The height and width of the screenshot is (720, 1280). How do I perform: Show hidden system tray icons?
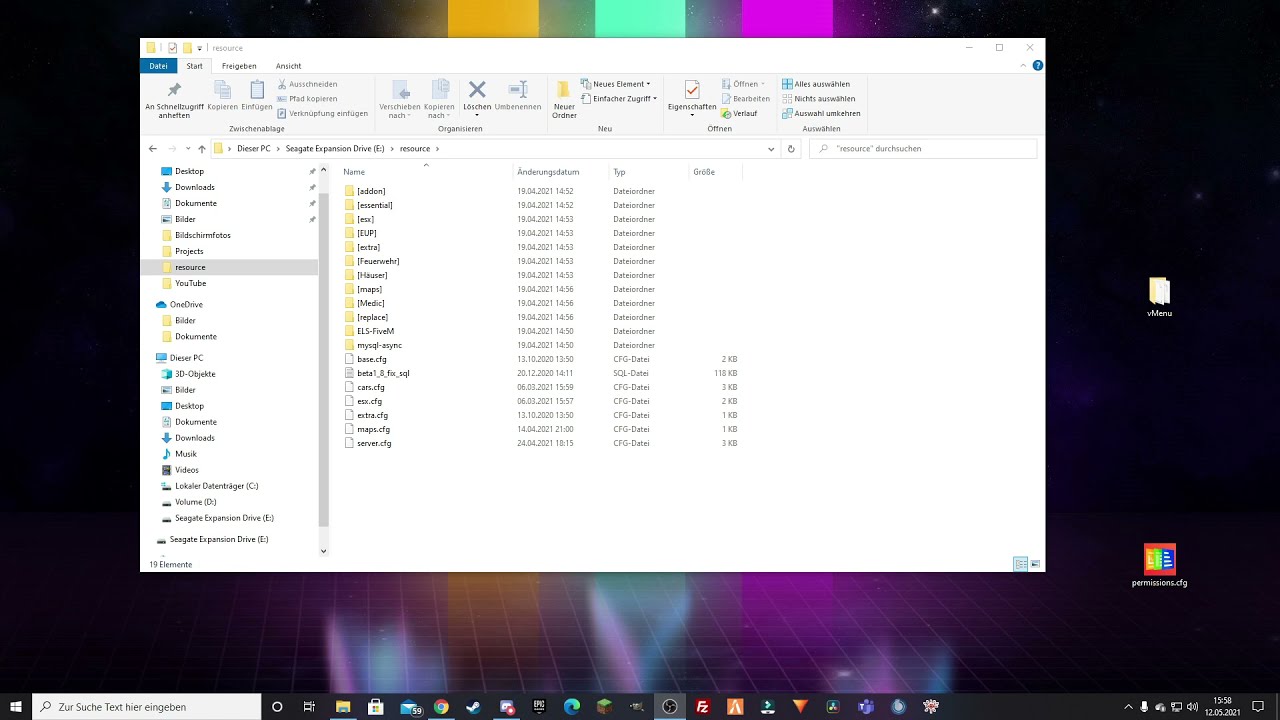1128,707
